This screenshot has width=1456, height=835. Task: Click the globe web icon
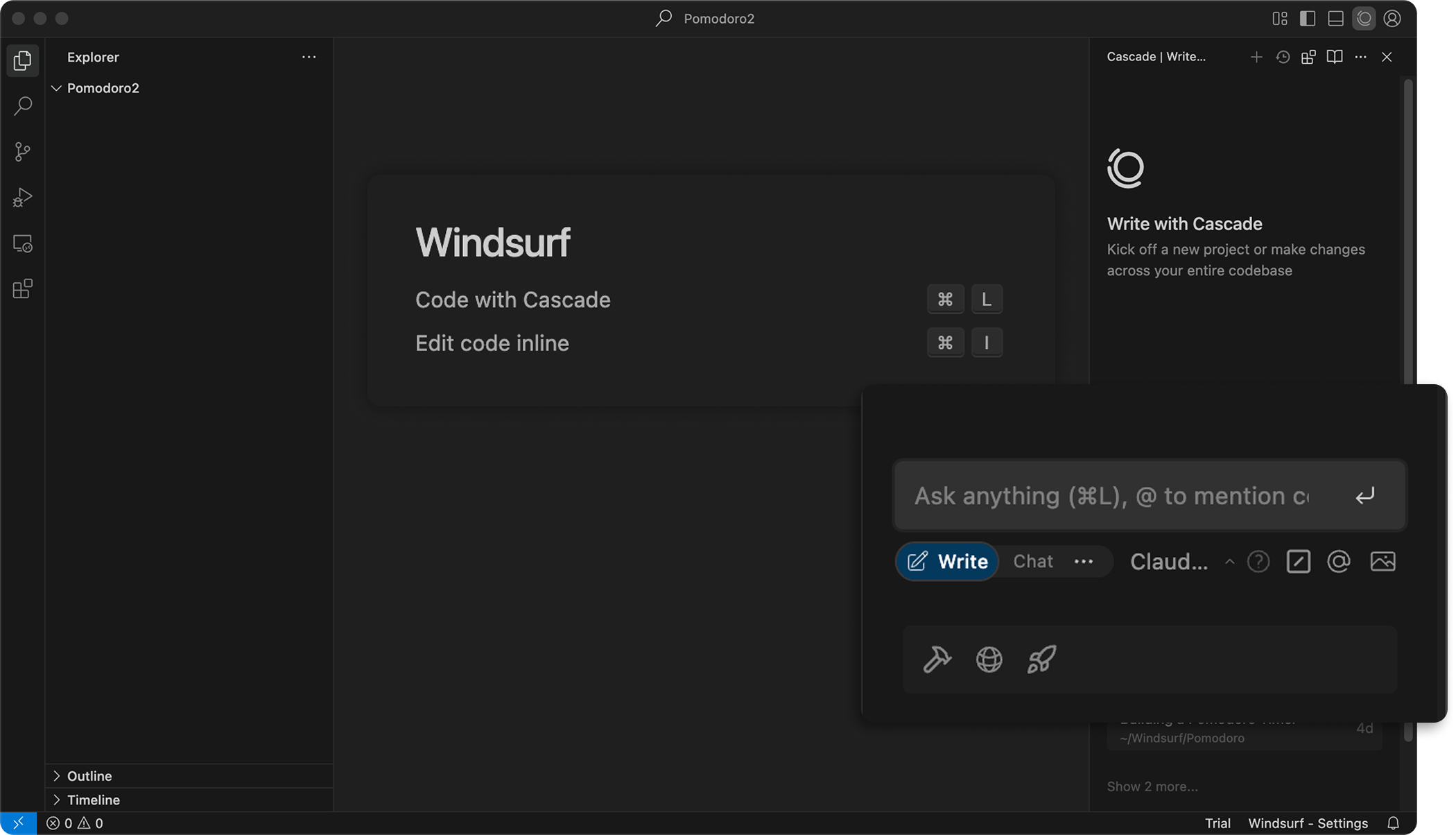(x=989, y=660)
